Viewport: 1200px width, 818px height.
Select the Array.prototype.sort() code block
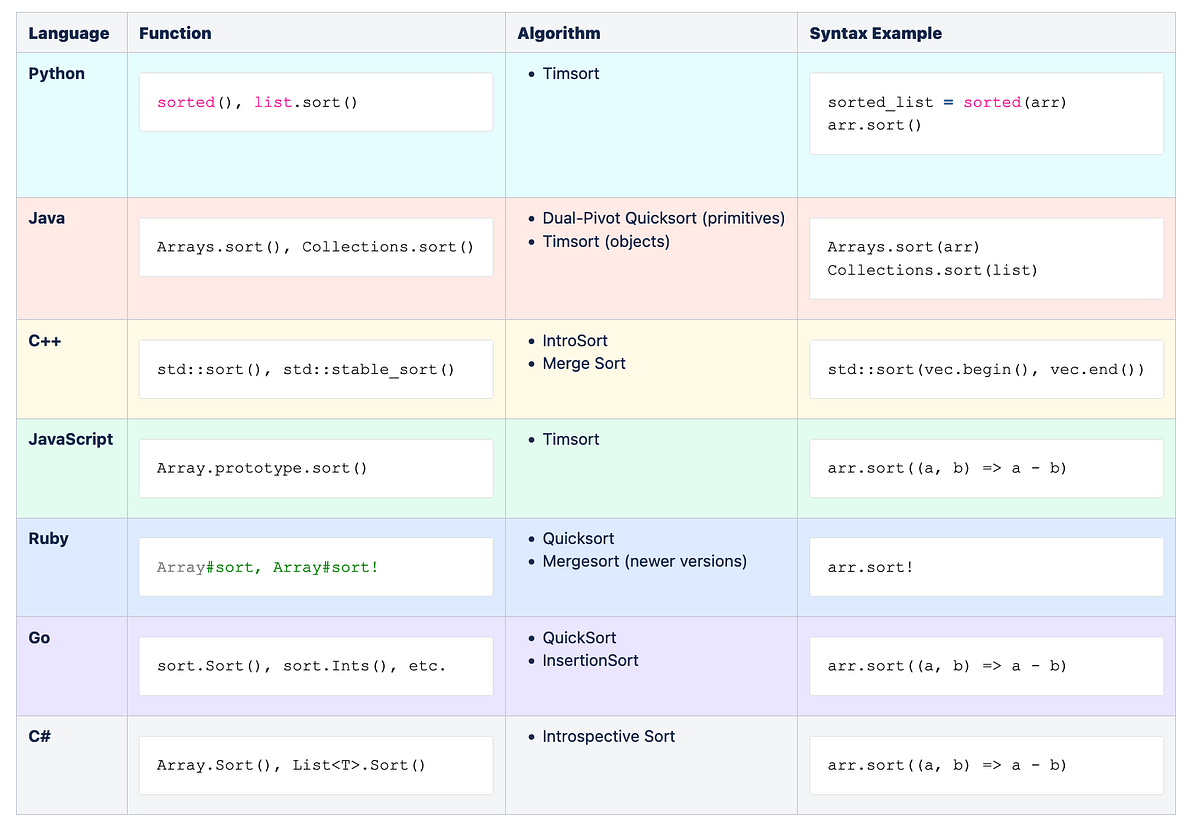[315, 468]
